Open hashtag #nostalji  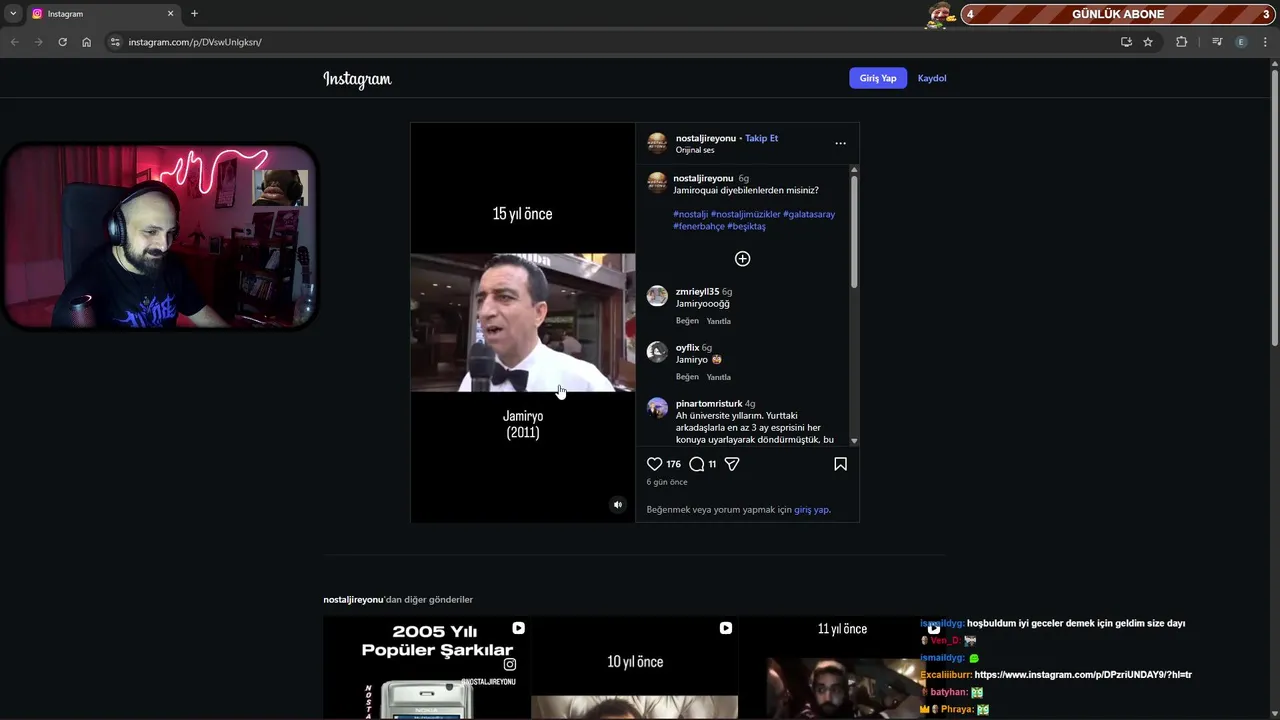[690, 214]
